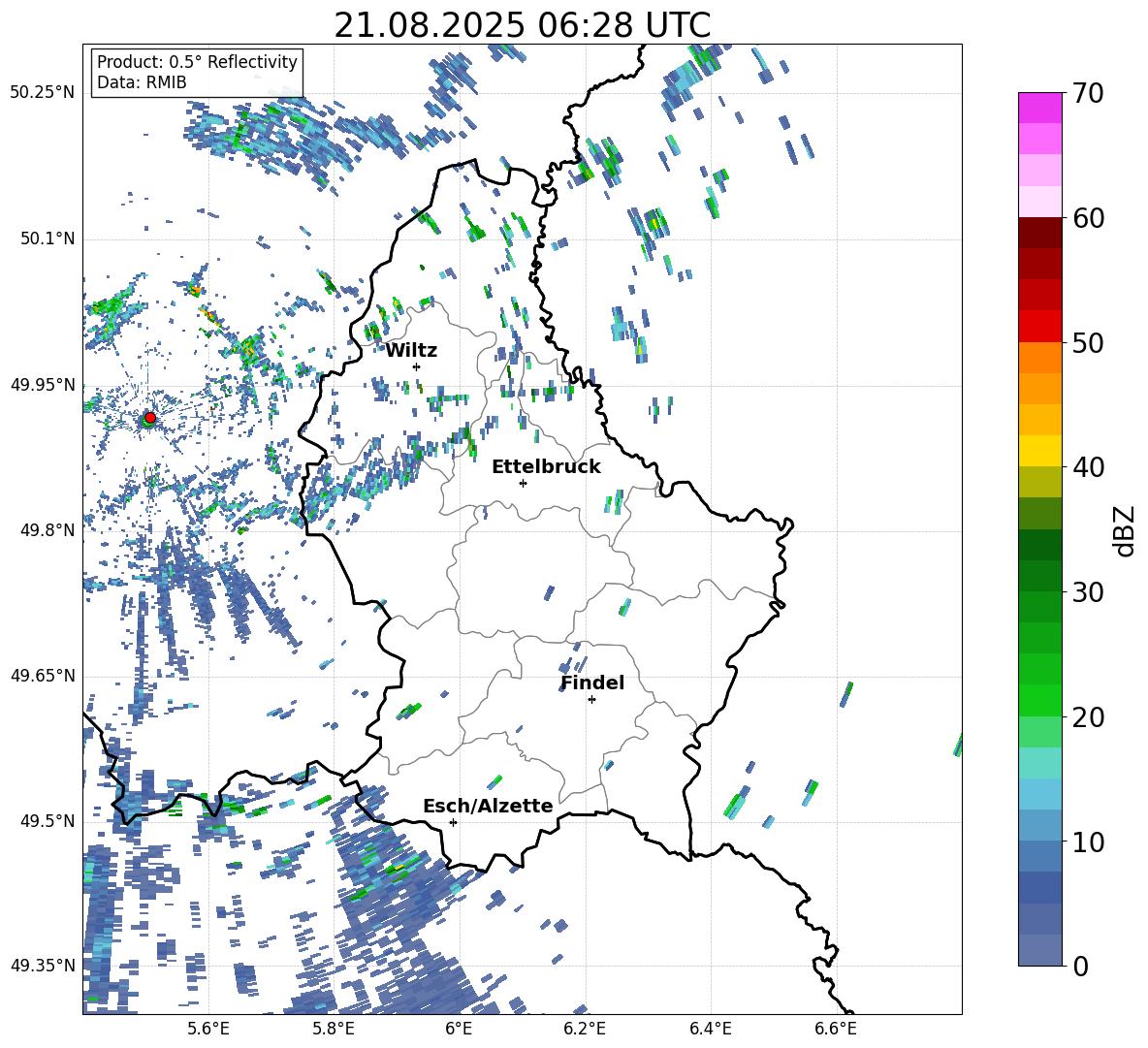Click the 50.1°N latitude label

pyautogui.click(x=48, y=238)
